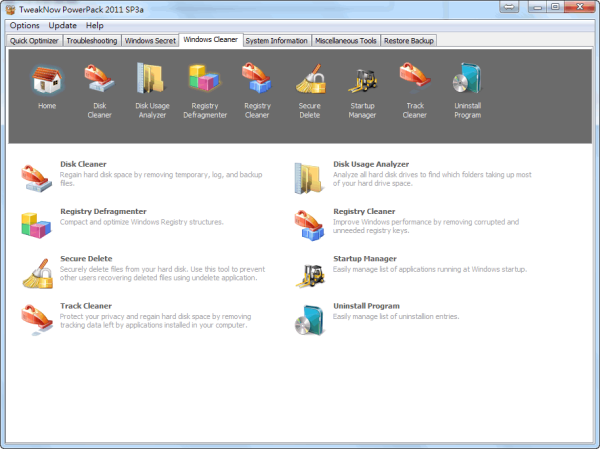Open Registry Cleaner from the icon toolbar
This screenshot has width=600, height=449.
click(x=257, y=80)
